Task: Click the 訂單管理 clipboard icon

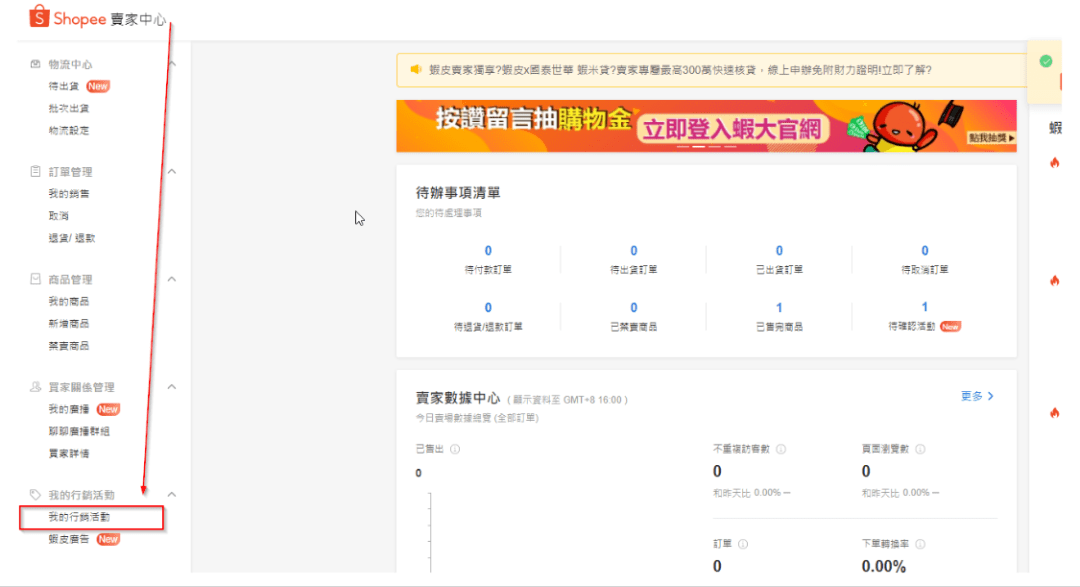Action: tap(35, 171)
